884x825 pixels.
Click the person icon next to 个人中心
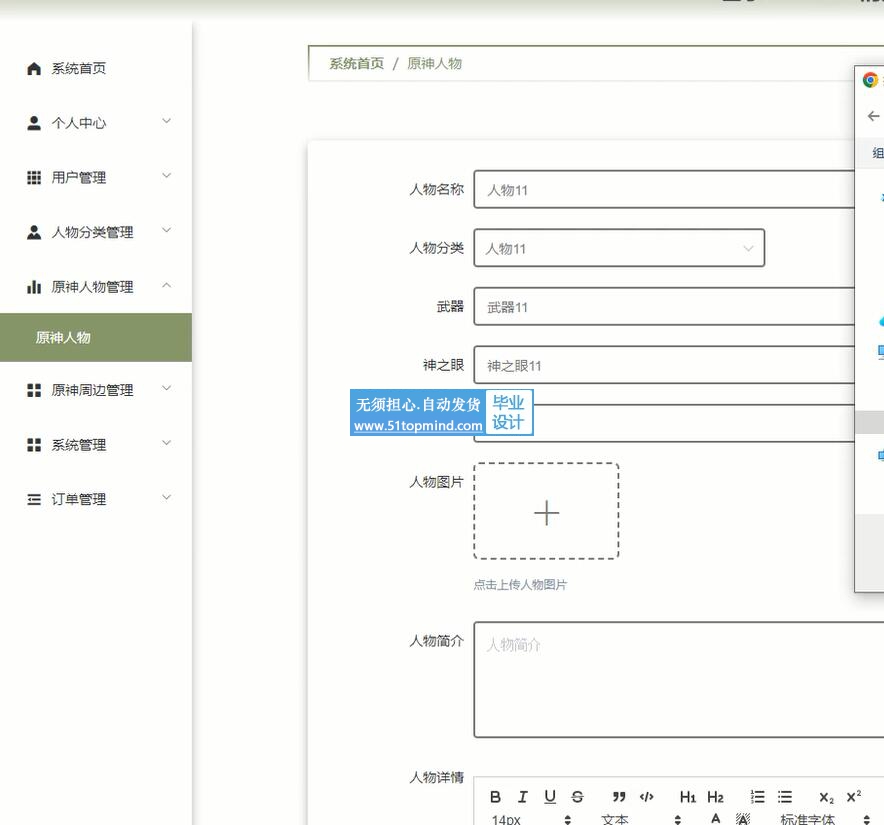34,123
